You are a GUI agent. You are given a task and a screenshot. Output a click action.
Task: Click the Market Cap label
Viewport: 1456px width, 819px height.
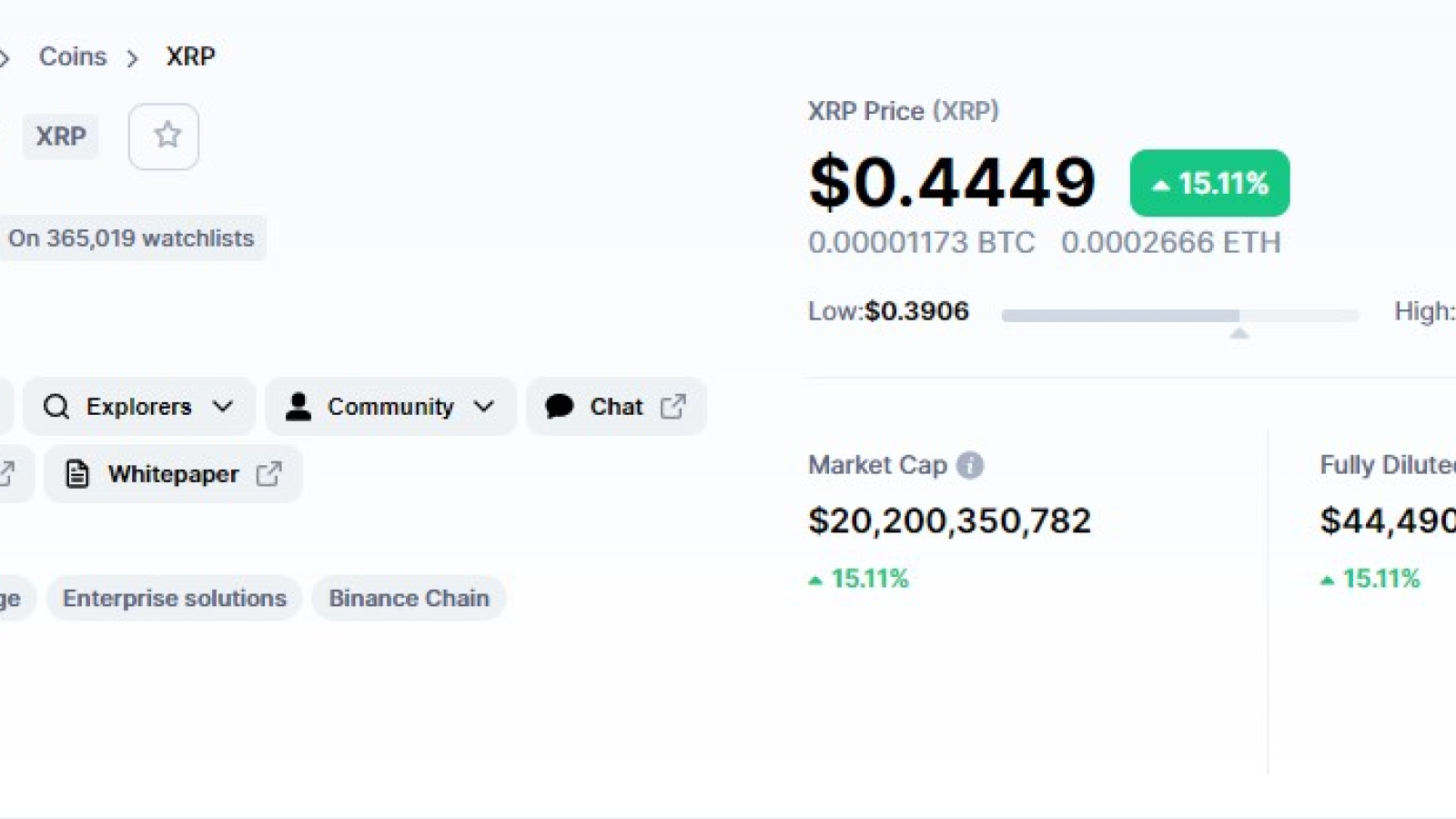click(x=877, y=465)
